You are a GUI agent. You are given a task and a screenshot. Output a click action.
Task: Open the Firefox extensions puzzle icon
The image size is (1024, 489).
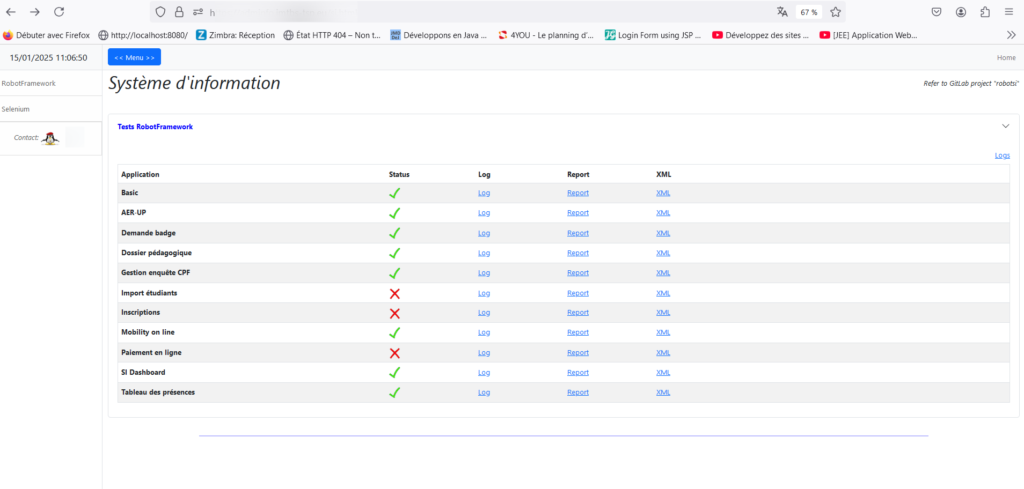(985, 12)
